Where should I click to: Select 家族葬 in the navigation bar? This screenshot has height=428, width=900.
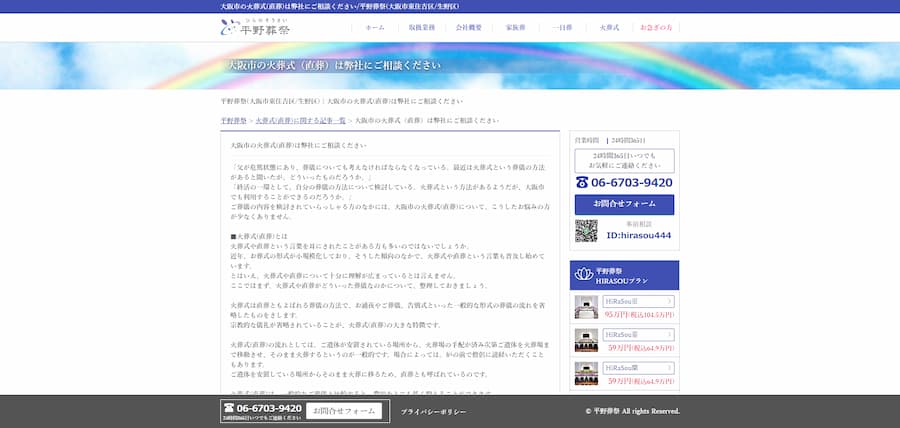[515, 28]
